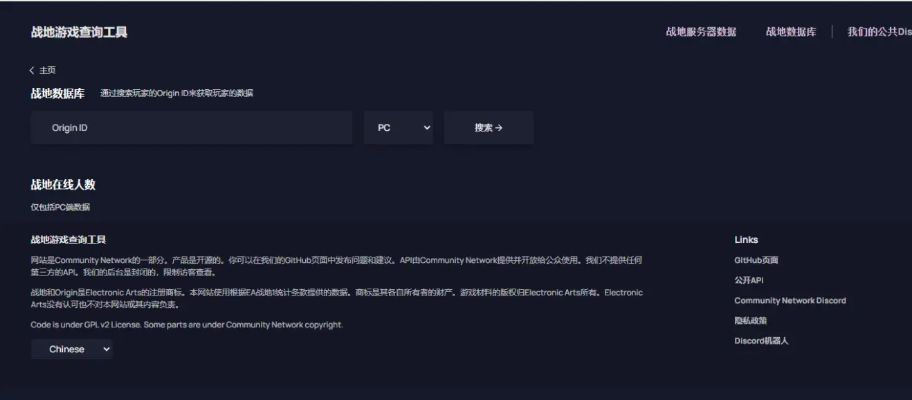Click the chevron arrow in the PC selector
912x400 pixels.
[x=426, y=128]
